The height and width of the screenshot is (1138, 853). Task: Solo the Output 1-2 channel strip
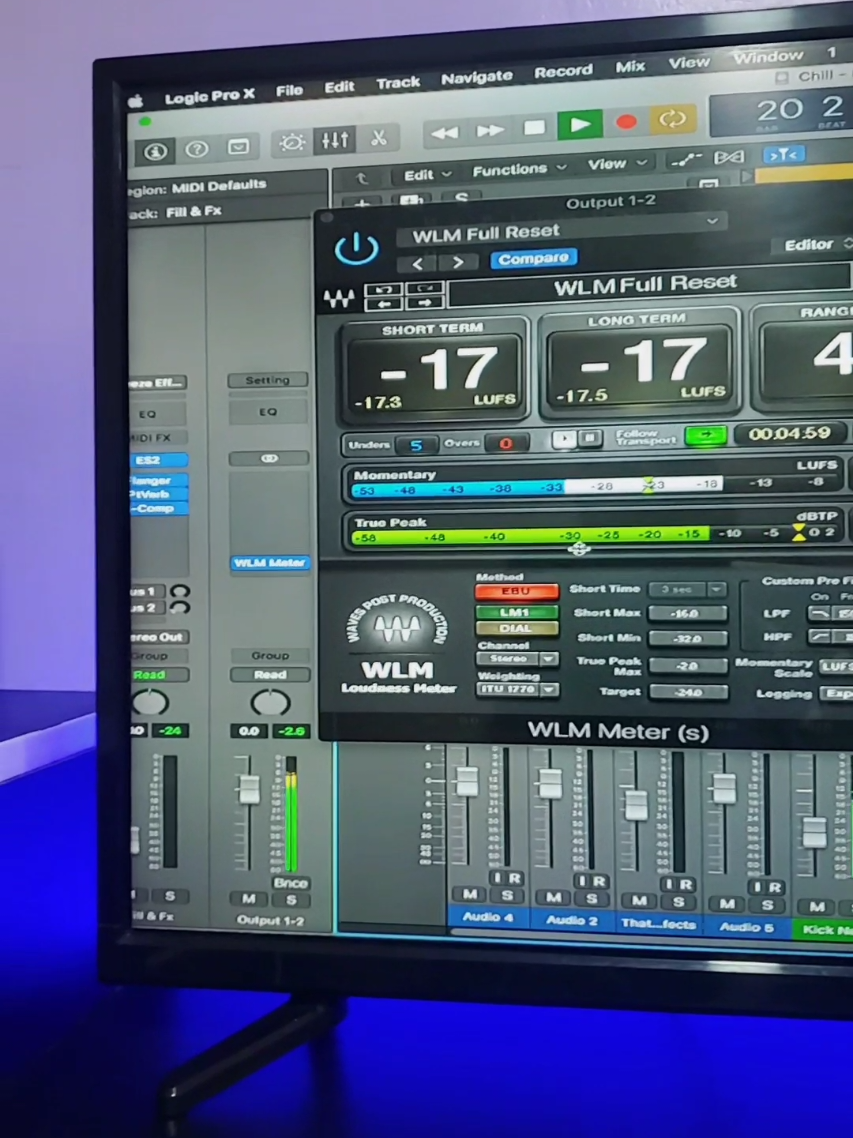(x=291, y=901)
